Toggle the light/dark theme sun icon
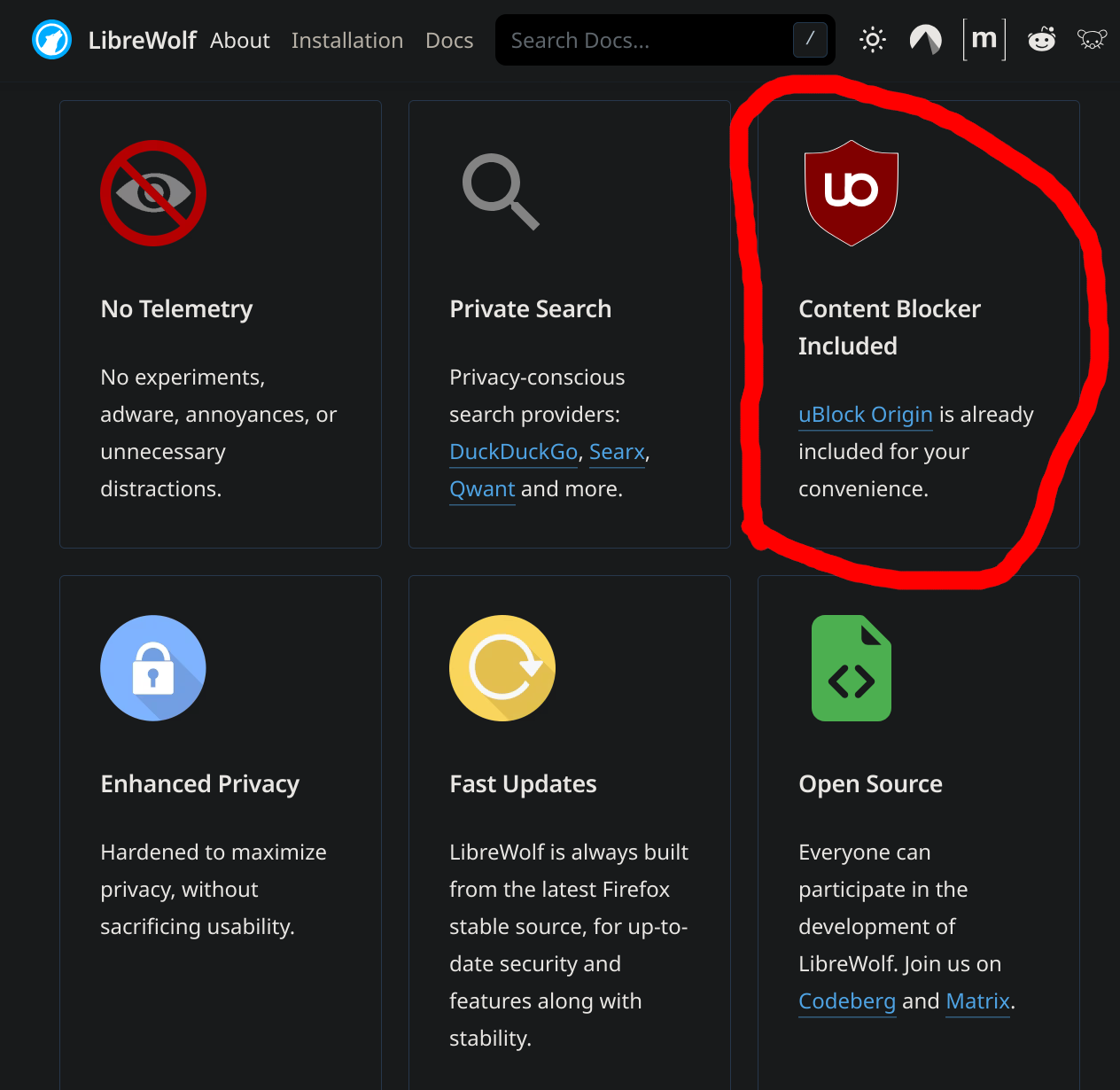The width and height of the screenshot is (1120, 1090). click(x=873, y=40)
